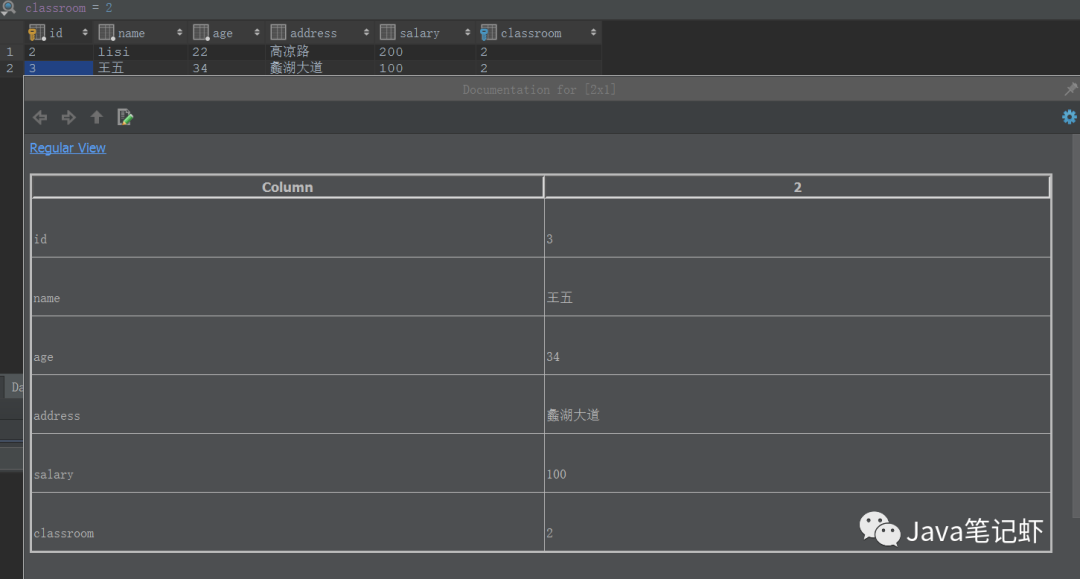Screen dimensions: 1080x579
Task: Sort by age using its sort arrows
Action: pyautogui.click(x=257, y=32)
